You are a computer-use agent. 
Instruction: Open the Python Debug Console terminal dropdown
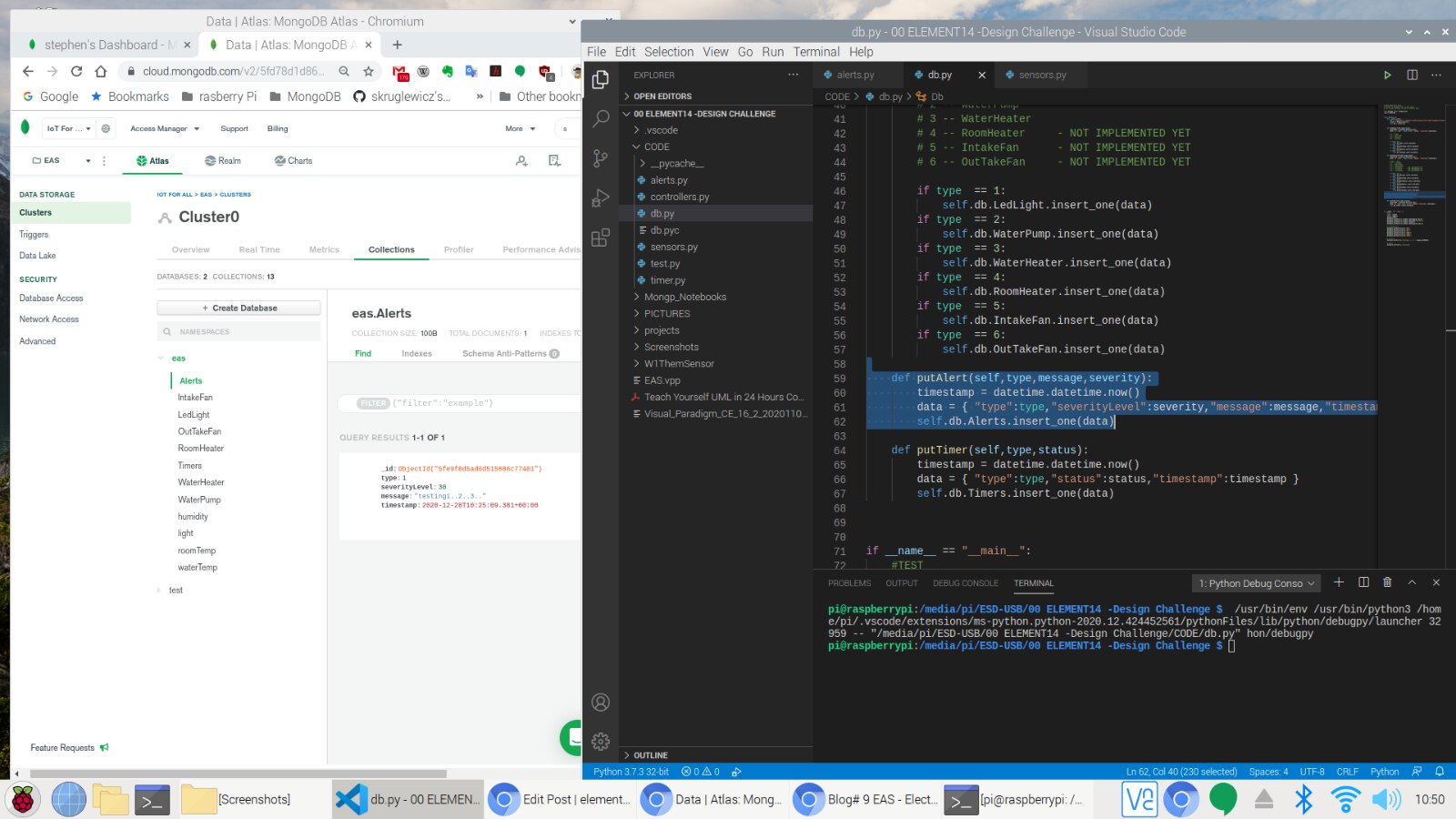[x=1256, y=583]
